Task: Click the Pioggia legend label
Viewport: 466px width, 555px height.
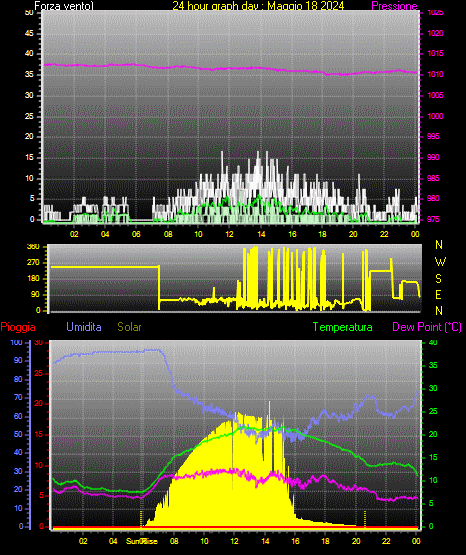Action: pos(18,327)
